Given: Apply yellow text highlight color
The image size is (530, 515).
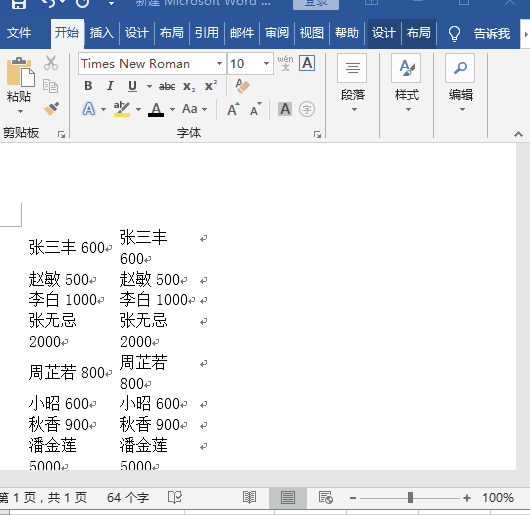Looking at the screenshot, I should click(122, 109).
